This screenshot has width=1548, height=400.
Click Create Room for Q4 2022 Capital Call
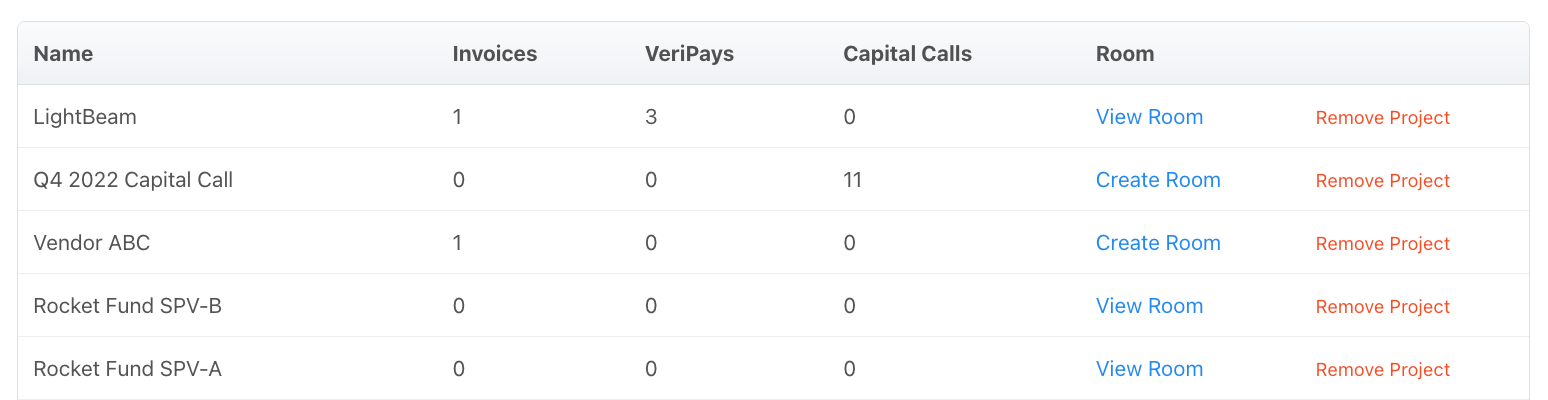point(1158,180)
